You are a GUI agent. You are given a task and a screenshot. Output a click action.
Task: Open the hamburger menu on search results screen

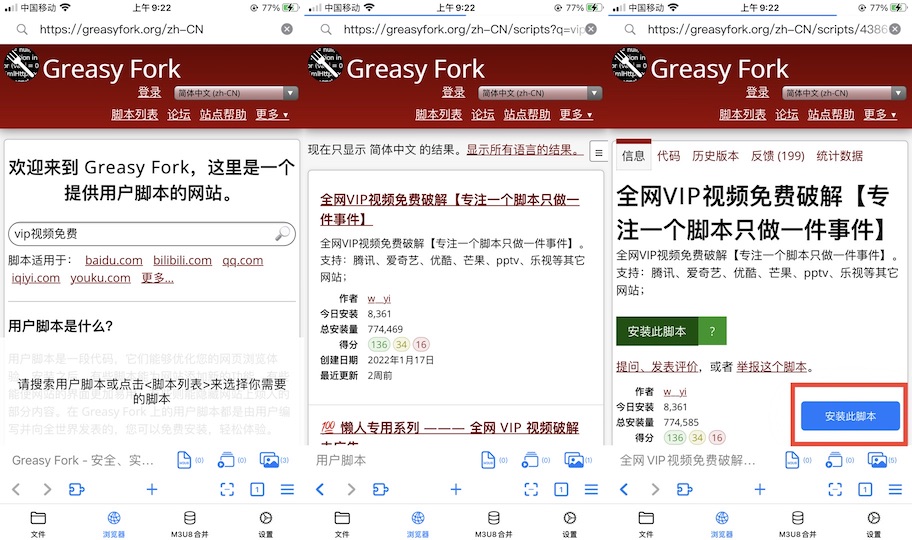[592, 489]
